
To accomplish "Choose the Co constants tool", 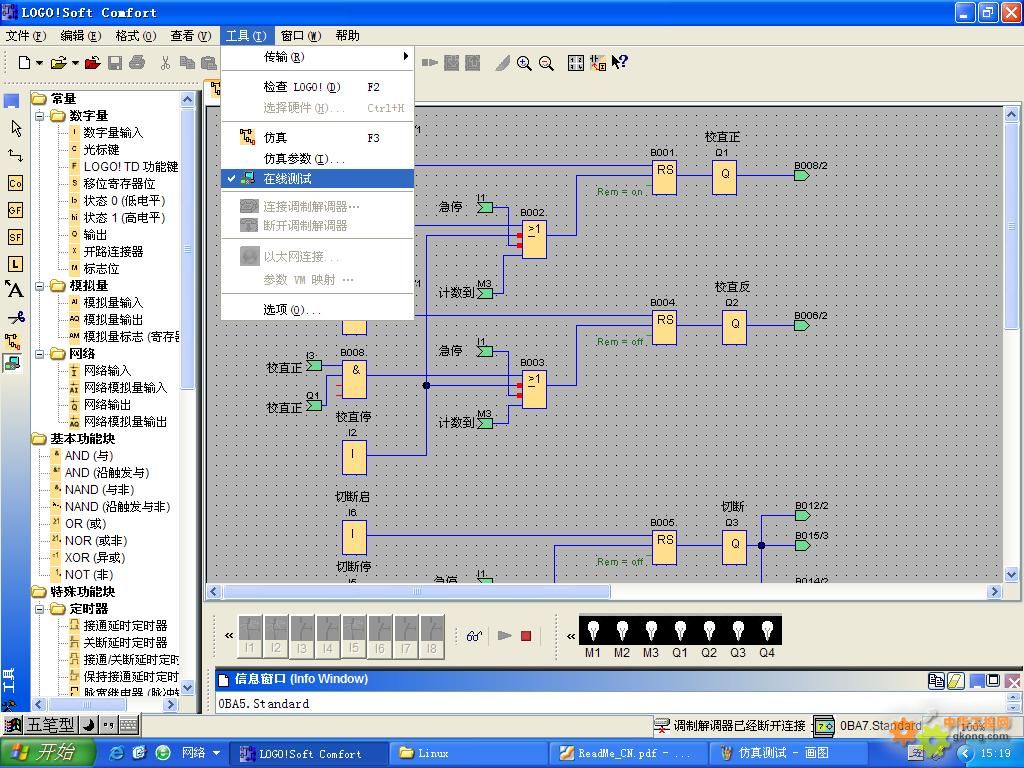I will tap(15, 183).
